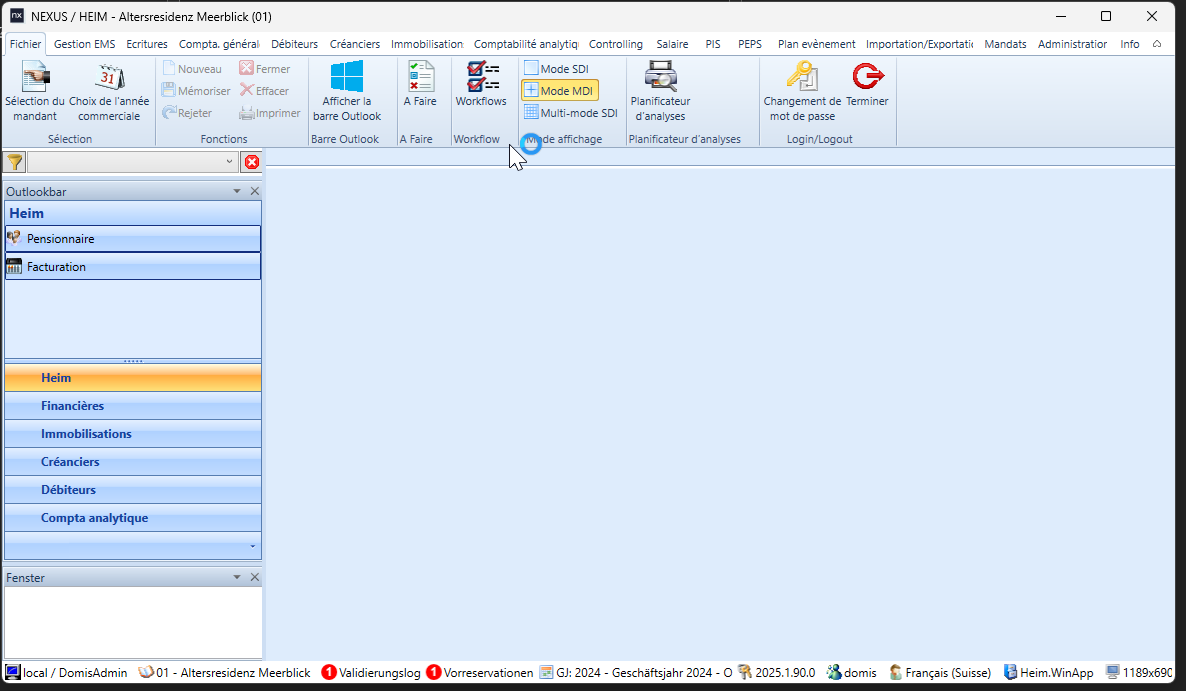
Task: Switch to the Controlling tab
Action: pos(615,44)
